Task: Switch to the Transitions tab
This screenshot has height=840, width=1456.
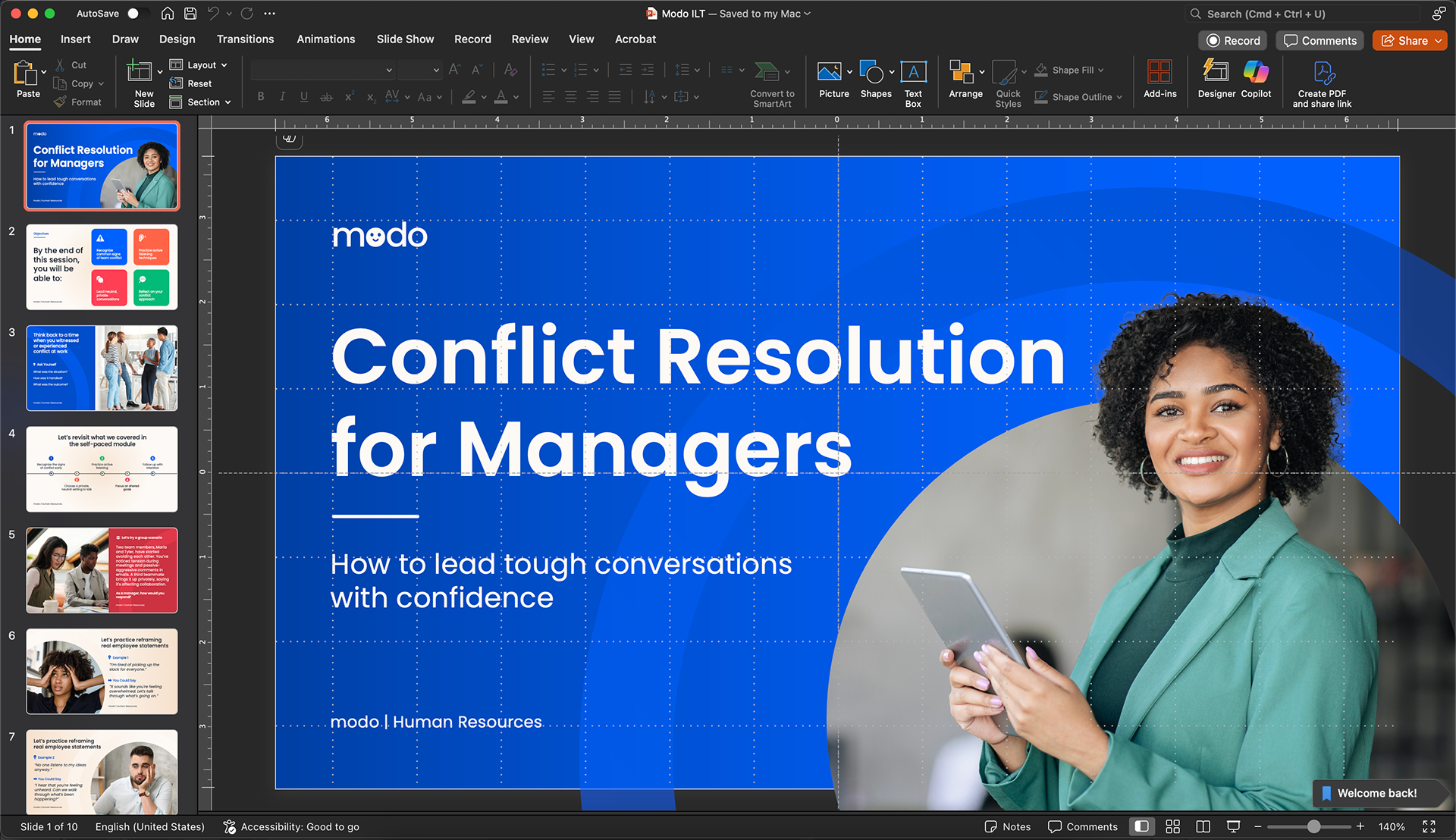Action: point(245,39)
